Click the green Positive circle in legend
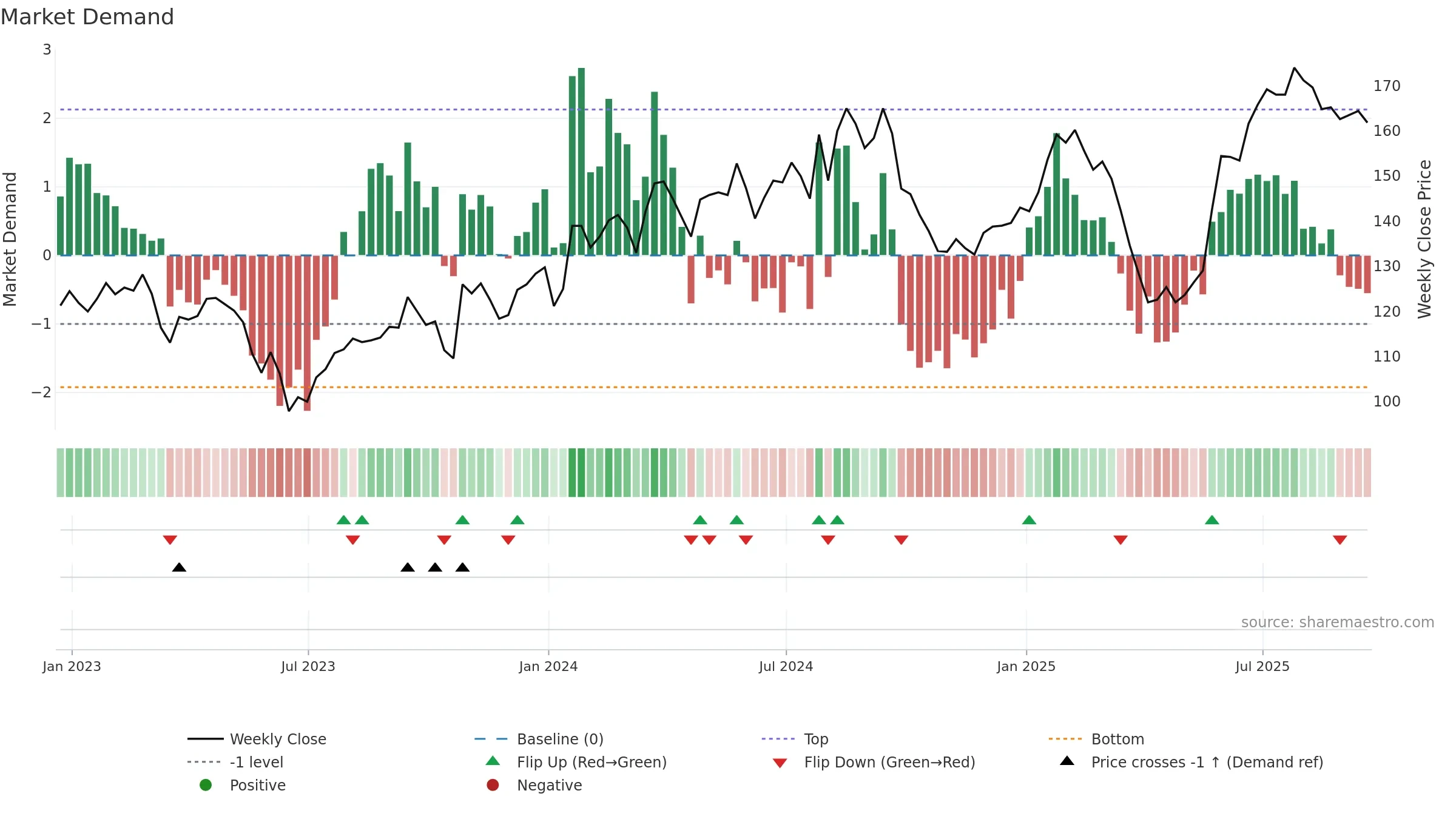This screenshot has height=819, width=1456. [206, 785]
